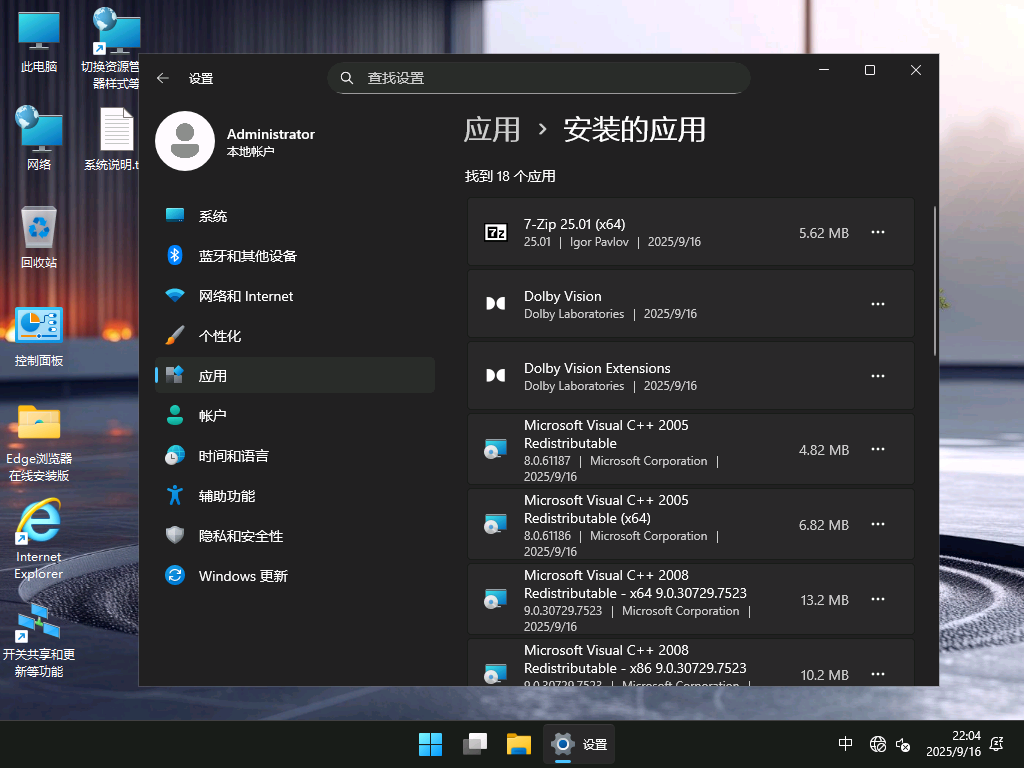
Task: Select the 此电脑 desktop icon
Action: click(39, 42)
